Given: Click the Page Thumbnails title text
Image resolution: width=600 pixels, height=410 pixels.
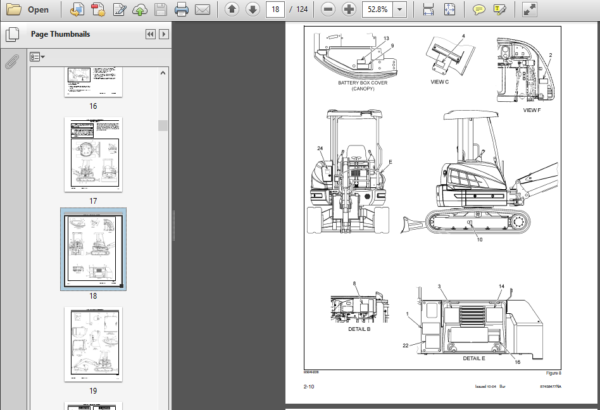Looking at the screenshot, I should click(x=60, y=34).
